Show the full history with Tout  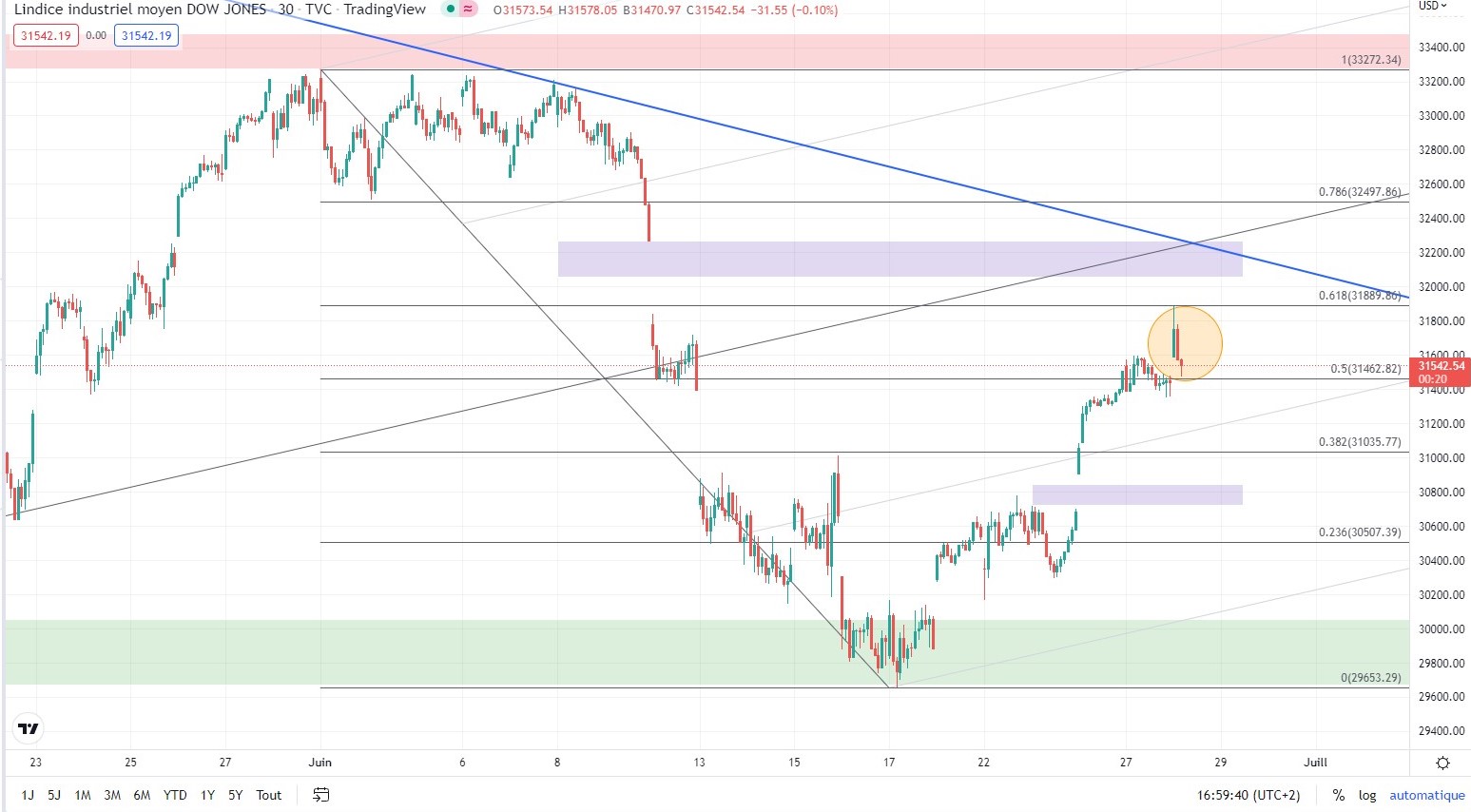coord(269,795)
